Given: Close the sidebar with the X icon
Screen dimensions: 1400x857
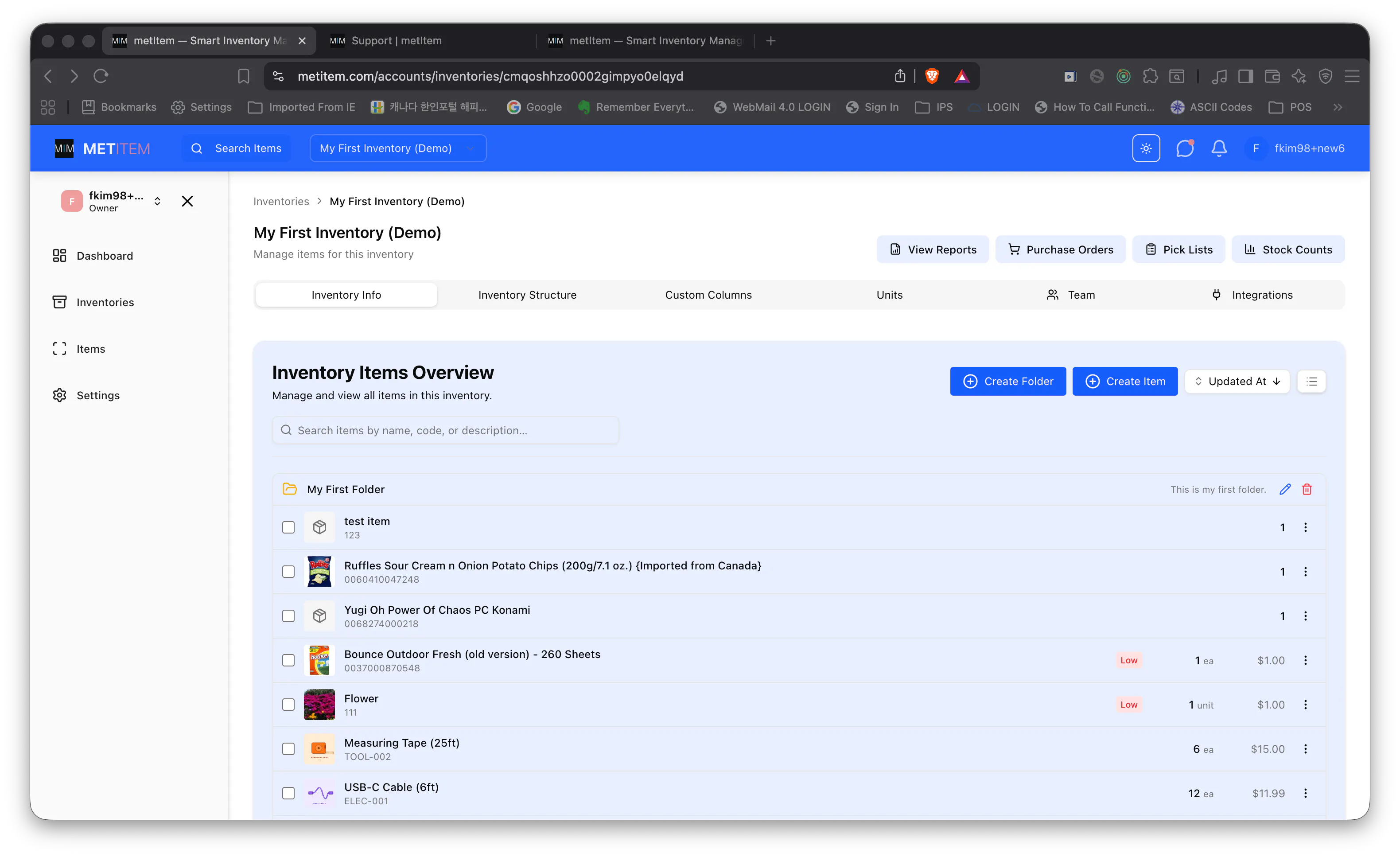Looking at the screenshot, I should pos(187,201).
